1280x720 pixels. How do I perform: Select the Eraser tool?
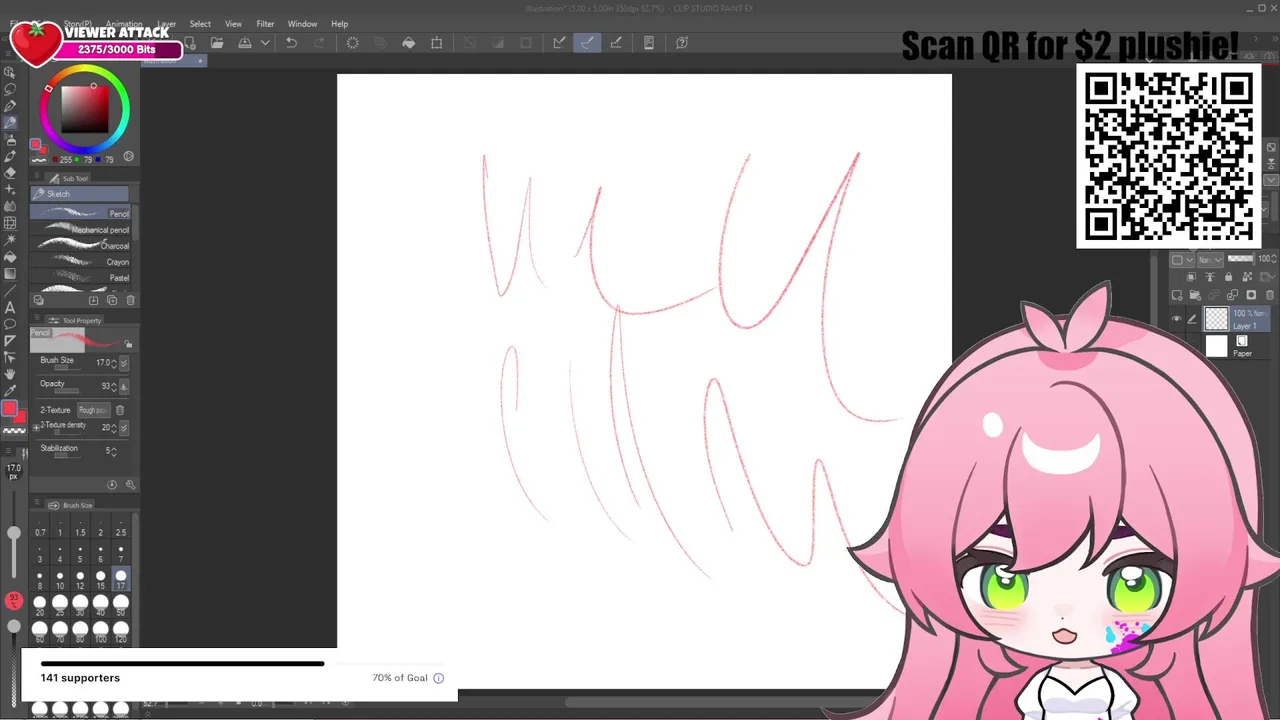click(x=10, y=172)
